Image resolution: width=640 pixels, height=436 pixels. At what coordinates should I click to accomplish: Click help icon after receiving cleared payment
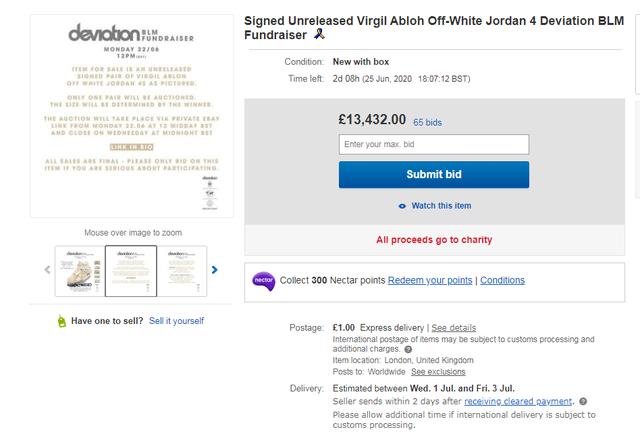pos(583,401)
